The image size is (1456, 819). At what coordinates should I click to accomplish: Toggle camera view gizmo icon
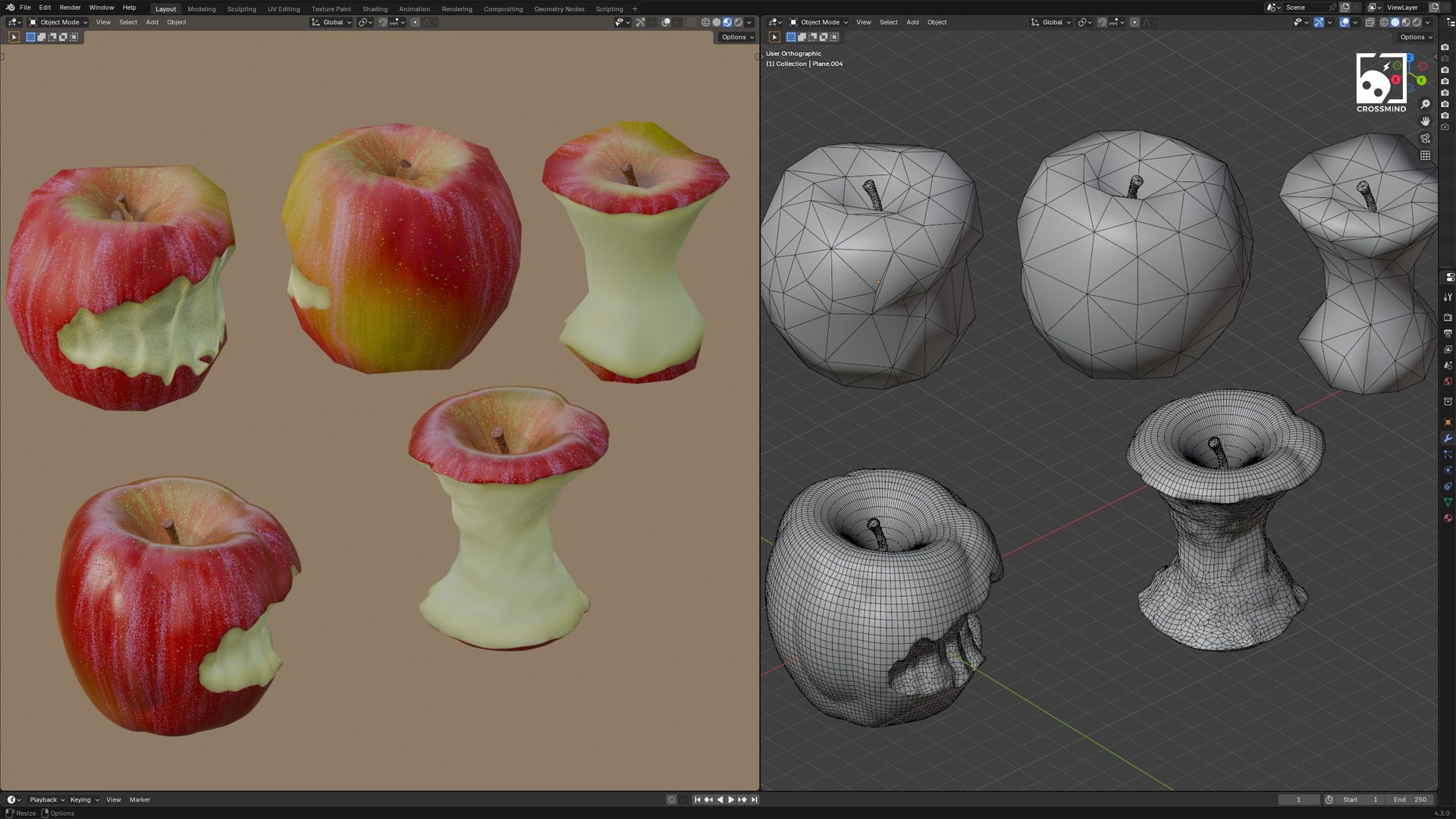point(1425,139)
